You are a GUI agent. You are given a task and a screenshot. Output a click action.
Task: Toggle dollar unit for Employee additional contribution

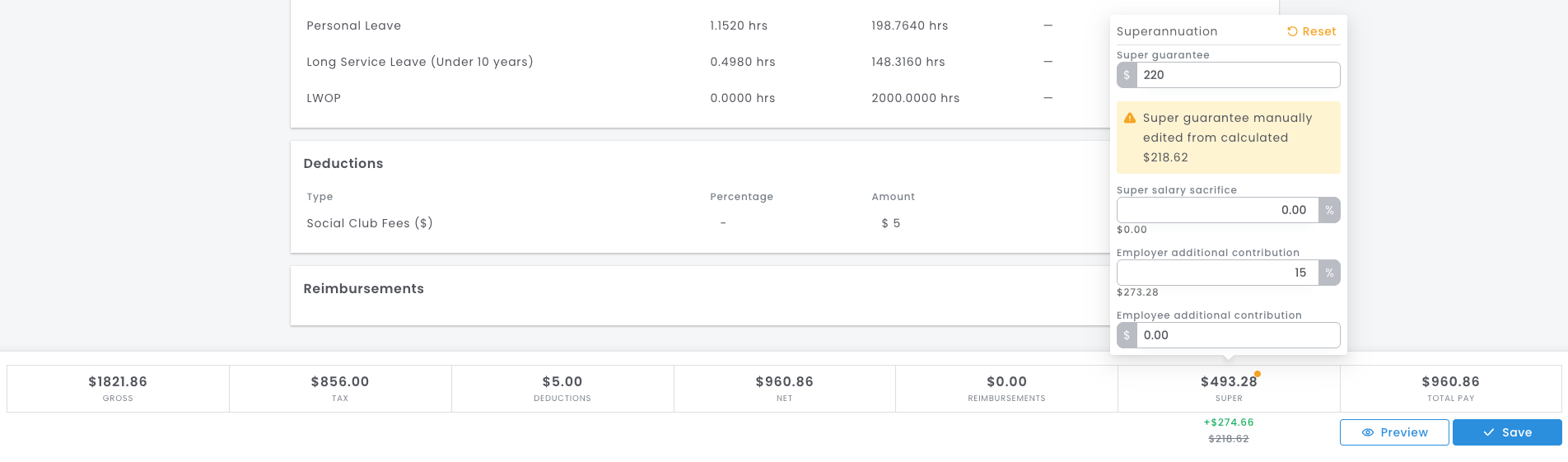[1127, 335]
